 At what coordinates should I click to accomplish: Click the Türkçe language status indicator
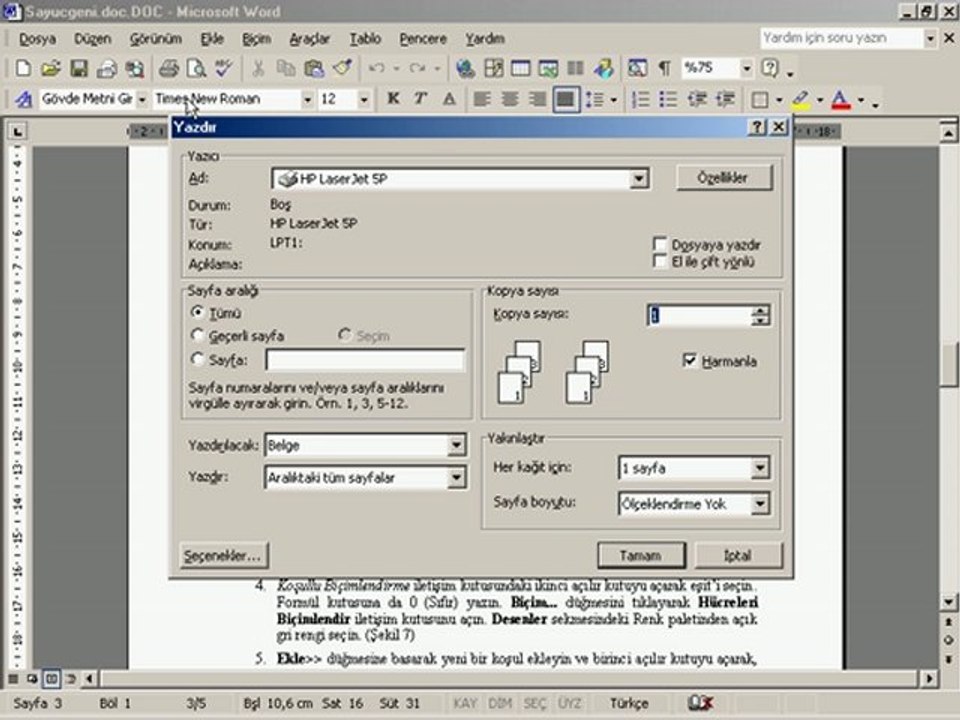629,703
